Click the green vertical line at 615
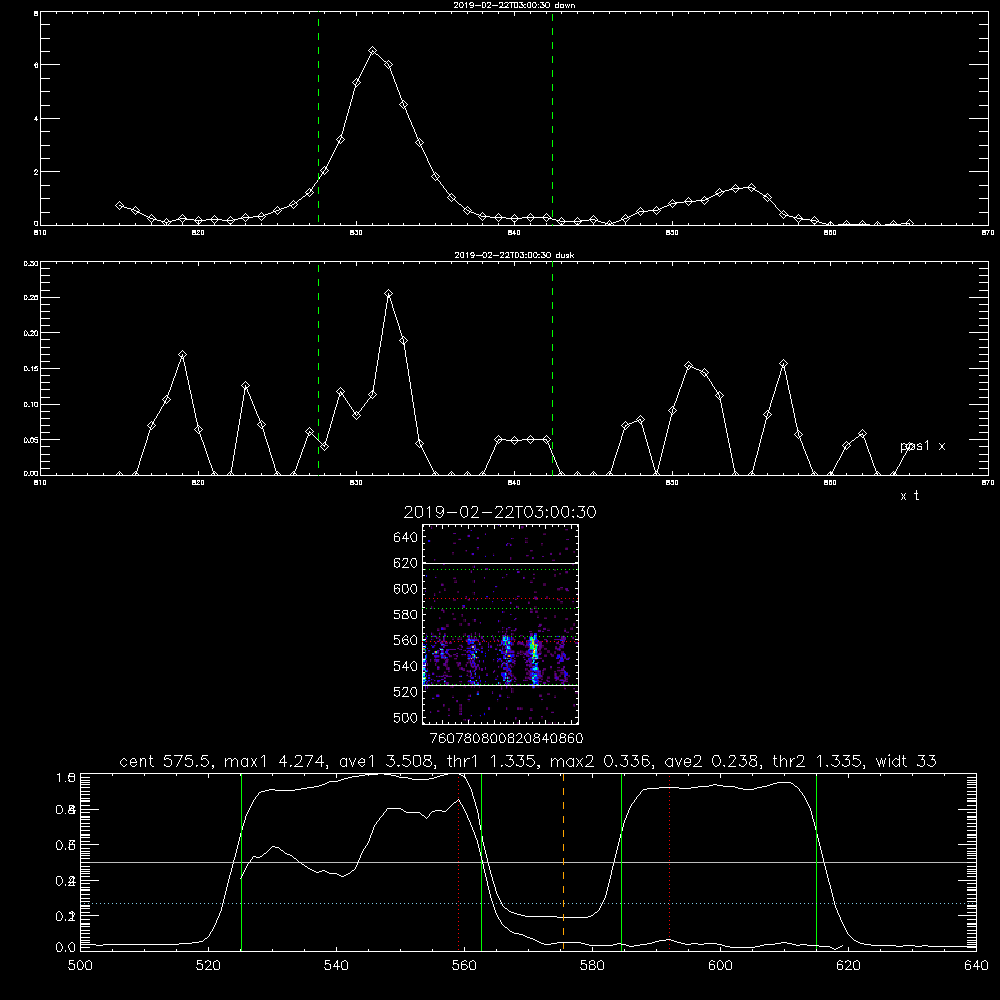The height and width of the screenshot is (1000, 1000). (x=816, y=861)
